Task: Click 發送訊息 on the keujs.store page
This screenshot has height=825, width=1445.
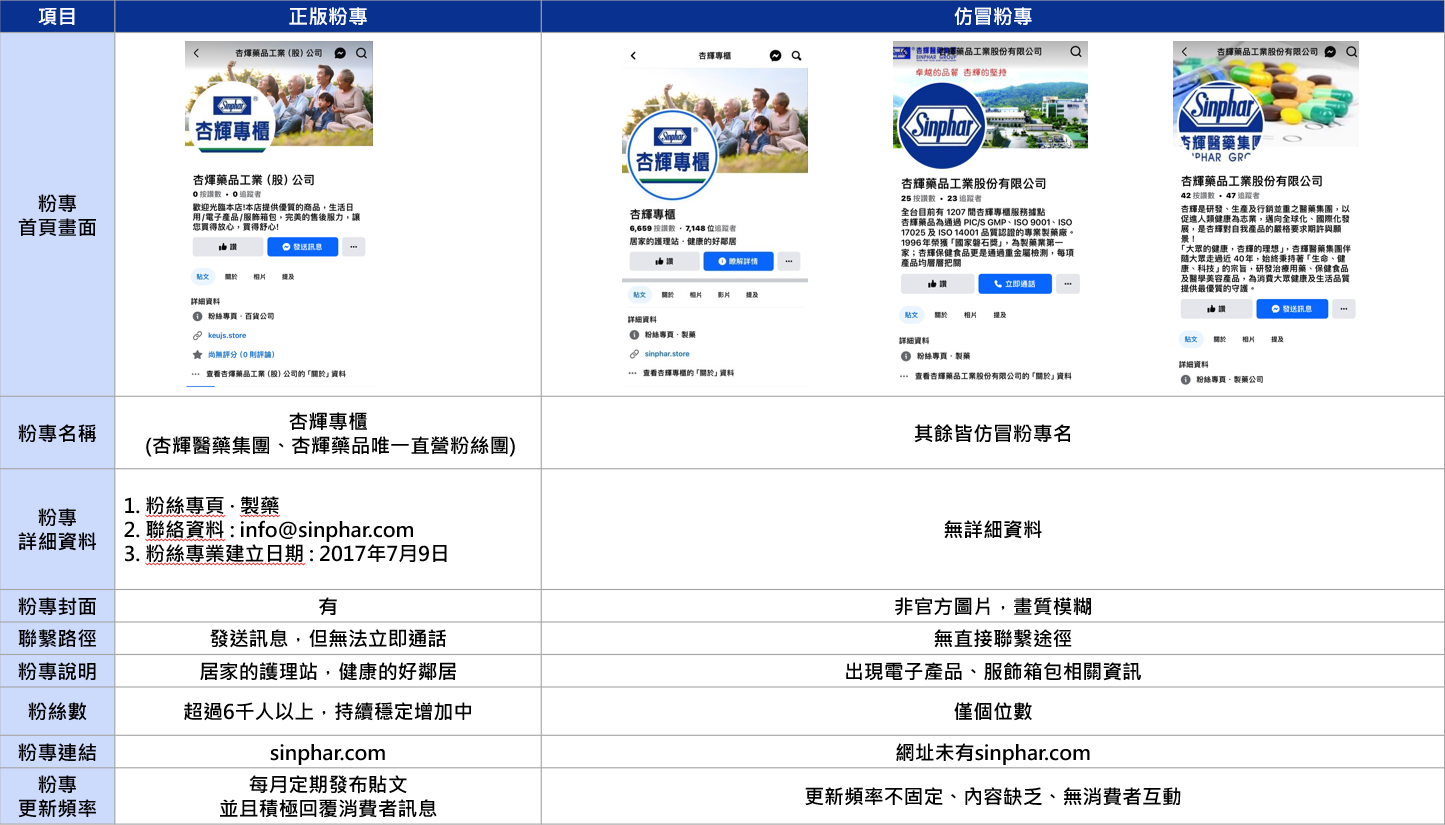Action: (303, 246)
